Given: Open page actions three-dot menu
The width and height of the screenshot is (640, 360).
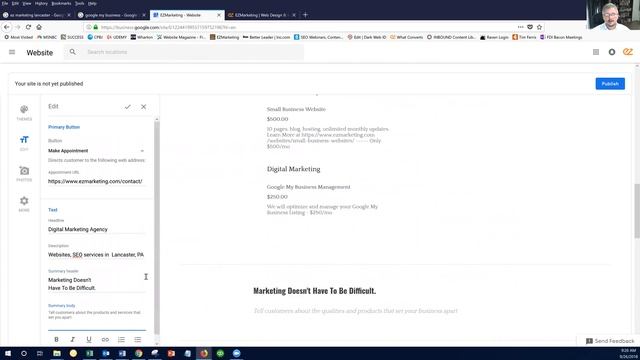Looking at the screenshot, I should point(520,27).
